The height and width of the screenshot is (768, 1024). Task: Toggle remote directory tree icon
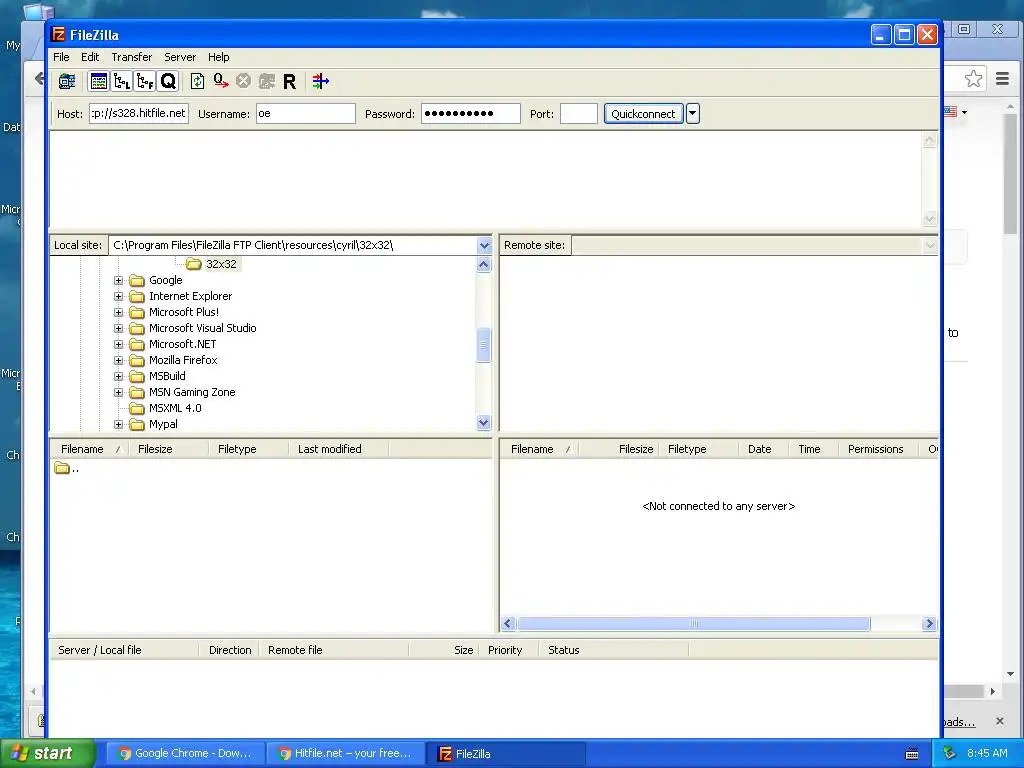coord(144,81)
